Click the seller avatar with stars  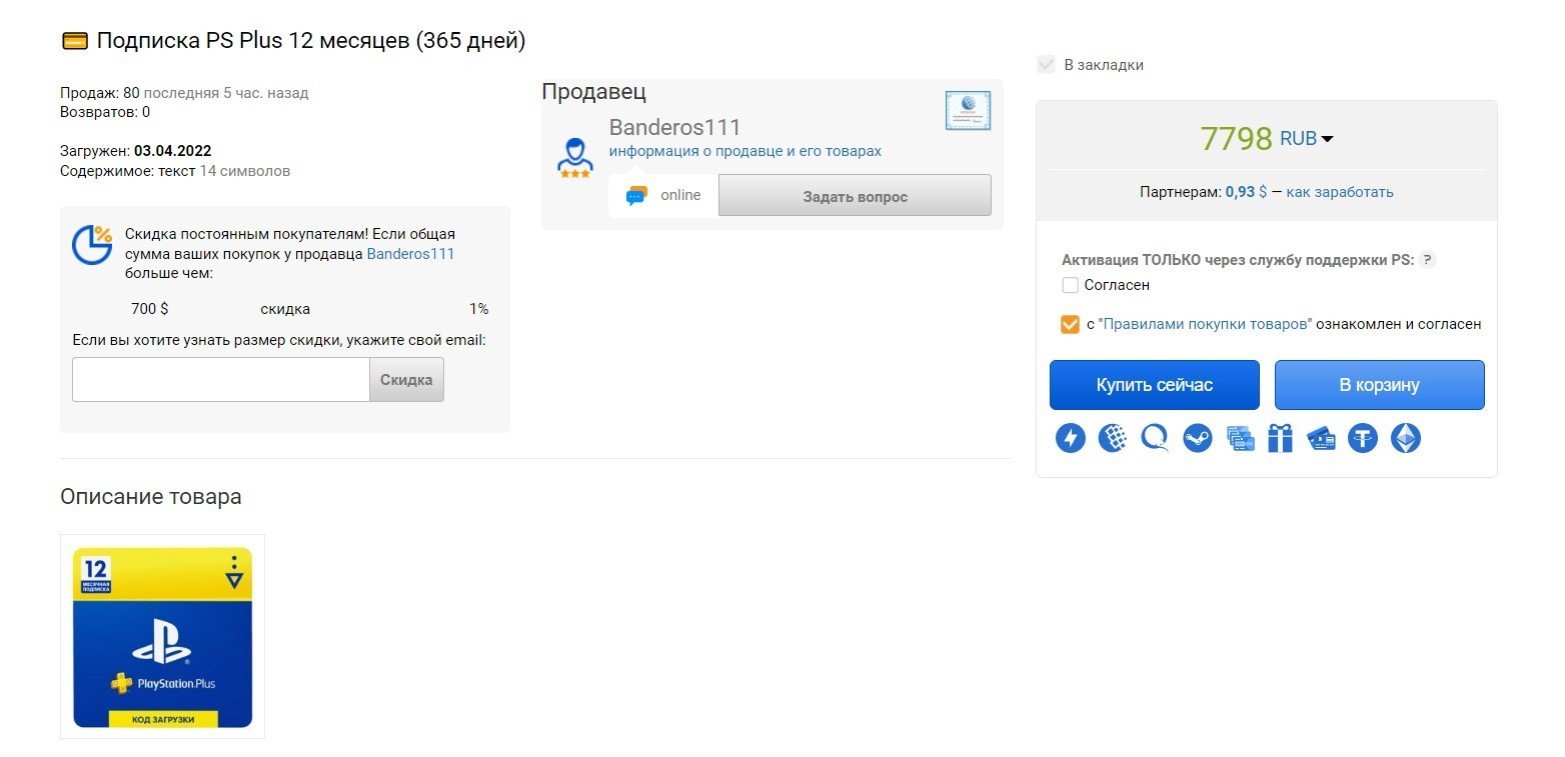point(575,158)
